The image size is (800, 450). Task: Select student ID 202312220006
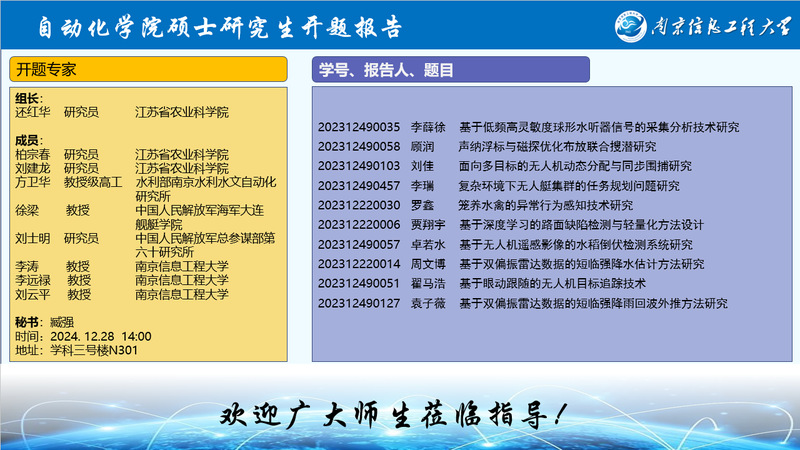coord(358,225)
